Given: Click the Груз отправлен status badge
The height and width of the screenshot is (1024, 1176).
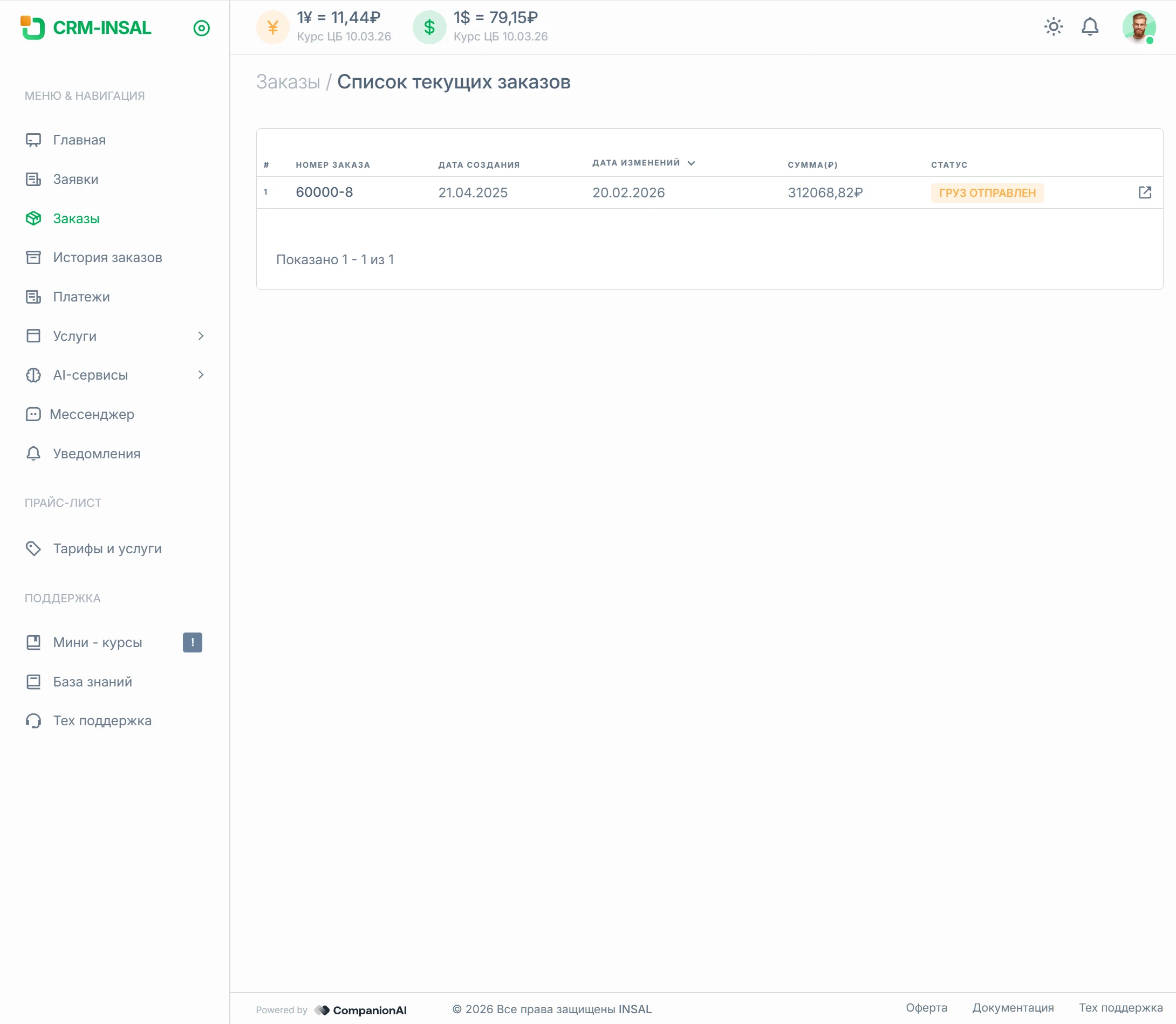Looking at the screenshot, I should point(987,193).
